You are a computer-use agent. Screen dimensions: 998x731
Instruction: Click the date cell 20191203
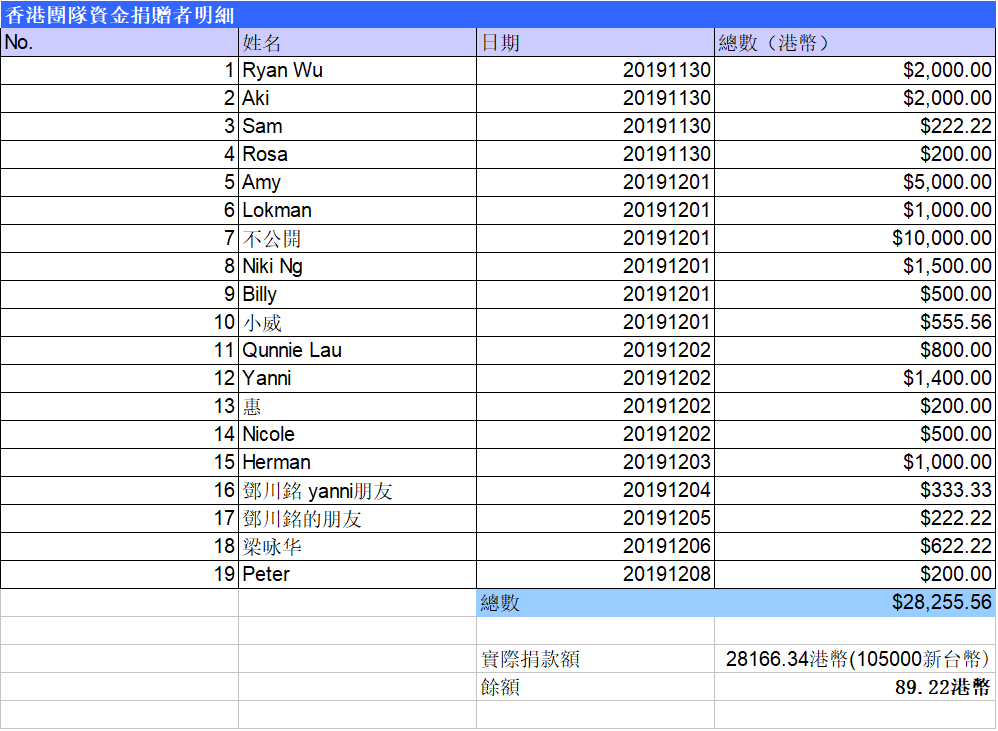tap(595, 463)
